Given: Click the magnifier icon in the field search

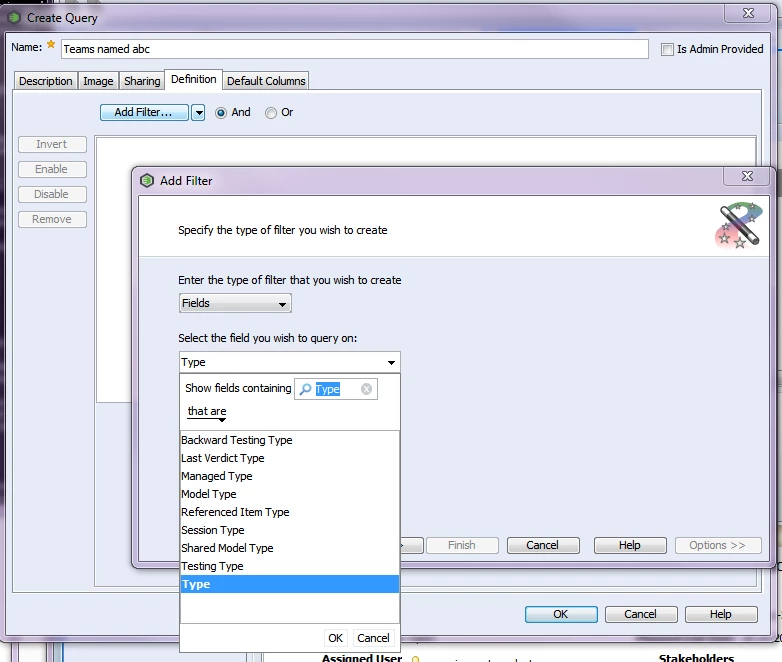Looking at the screenshot, I should [305, 389].
